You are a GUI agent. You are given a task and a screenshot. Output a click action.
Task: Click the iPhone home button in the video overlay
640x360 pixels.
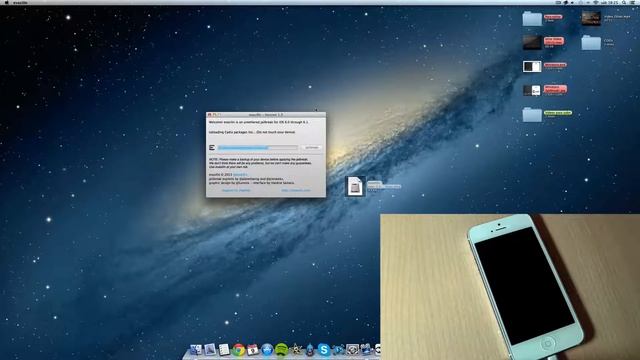548,344
